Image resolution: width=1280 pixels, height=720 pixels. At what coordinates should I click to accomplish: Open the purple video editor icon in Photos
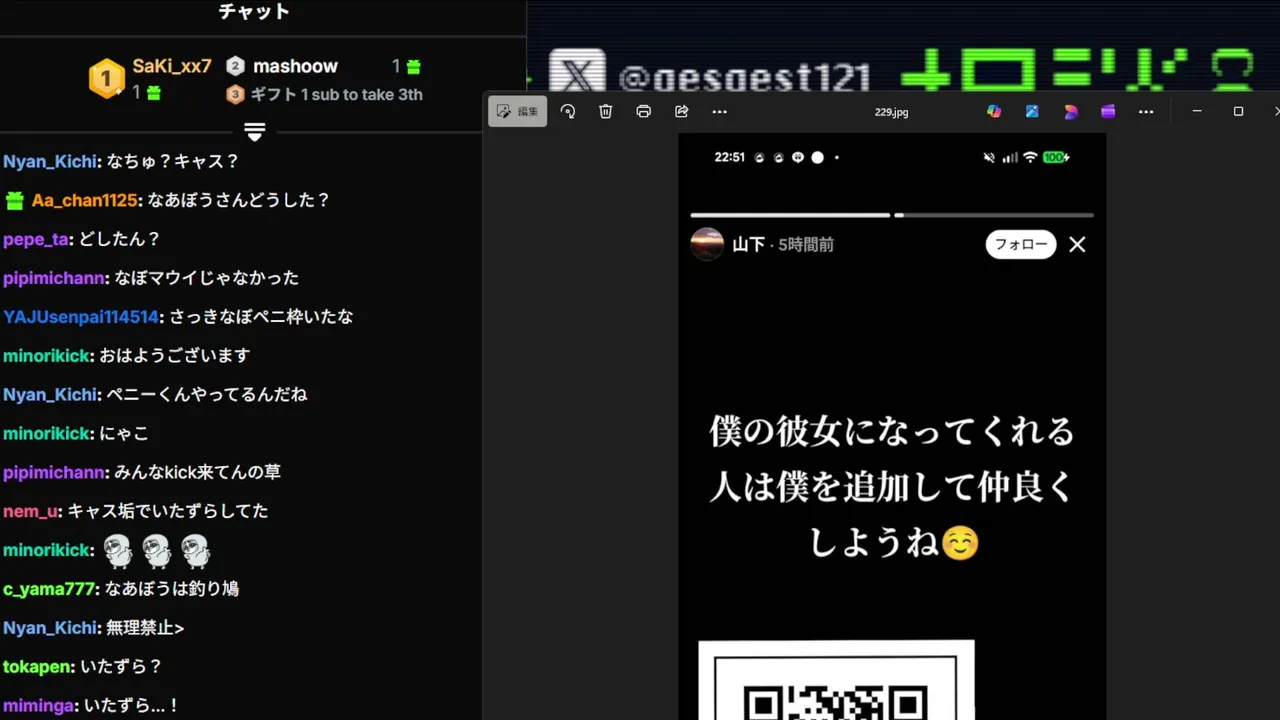(x=1108, y=111)
